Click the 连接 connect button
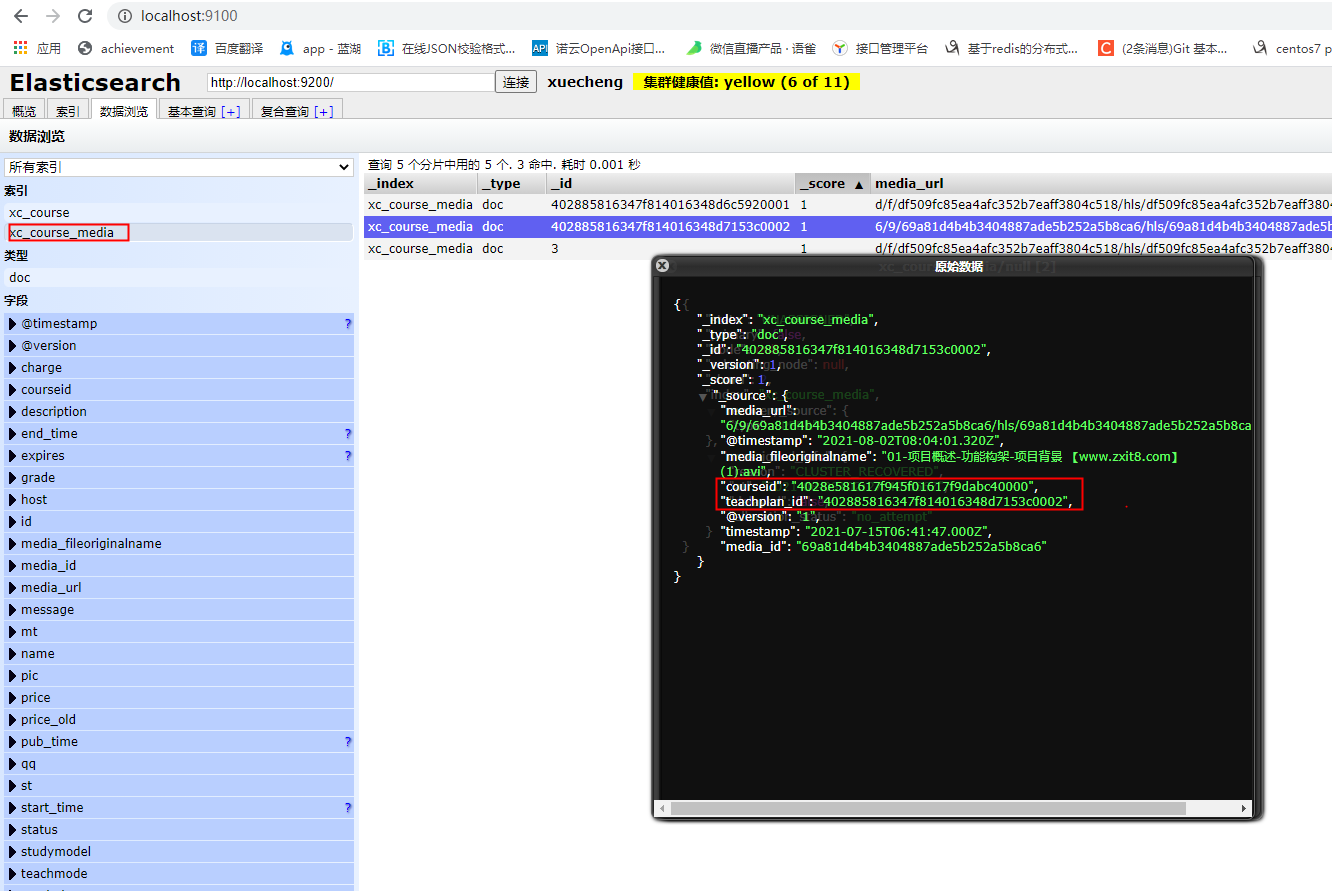Viewport: 1332px width, 891px height. (516, 82)
